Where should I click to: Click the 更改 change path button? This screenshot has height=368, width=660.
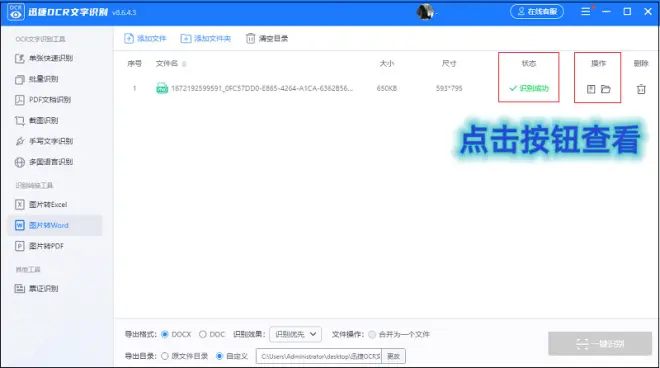[393, 356]
